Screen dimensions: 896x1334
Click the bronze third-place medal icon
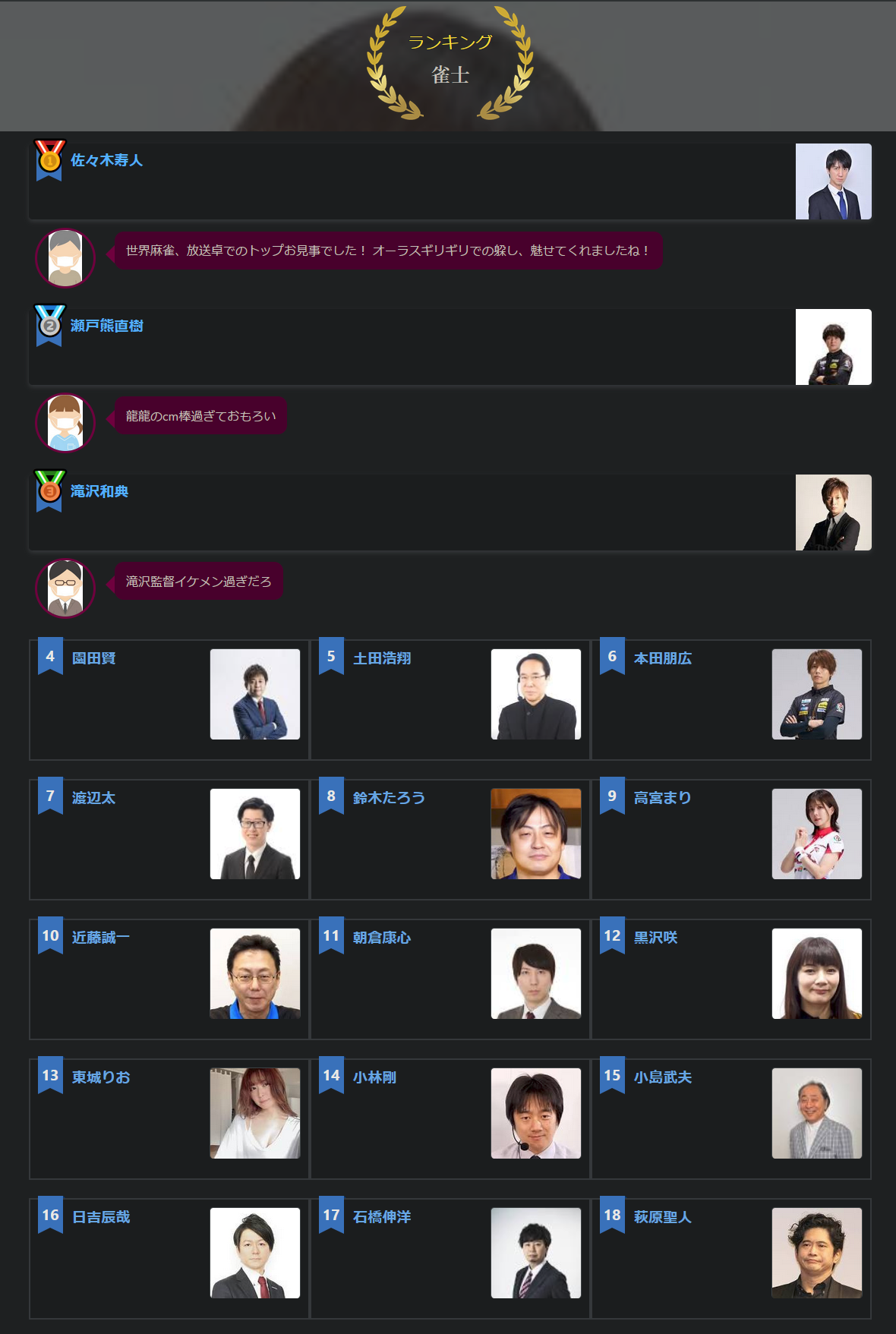click(49, 491)
